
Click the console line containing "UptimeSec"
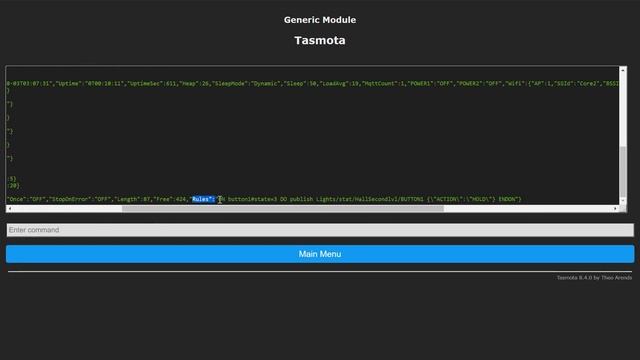(313, 84)
